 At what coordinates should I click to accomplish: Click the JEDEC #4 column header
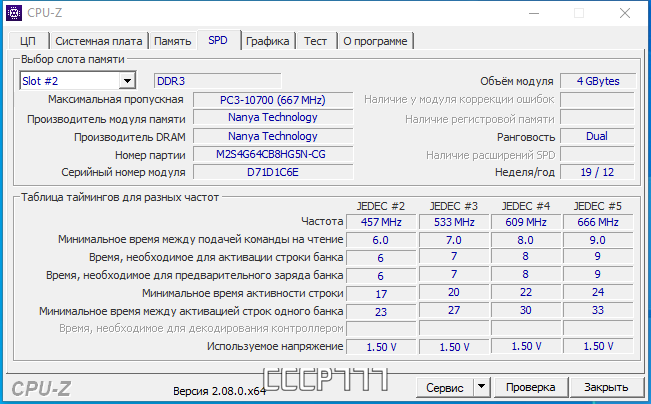(x=526, y=206)
